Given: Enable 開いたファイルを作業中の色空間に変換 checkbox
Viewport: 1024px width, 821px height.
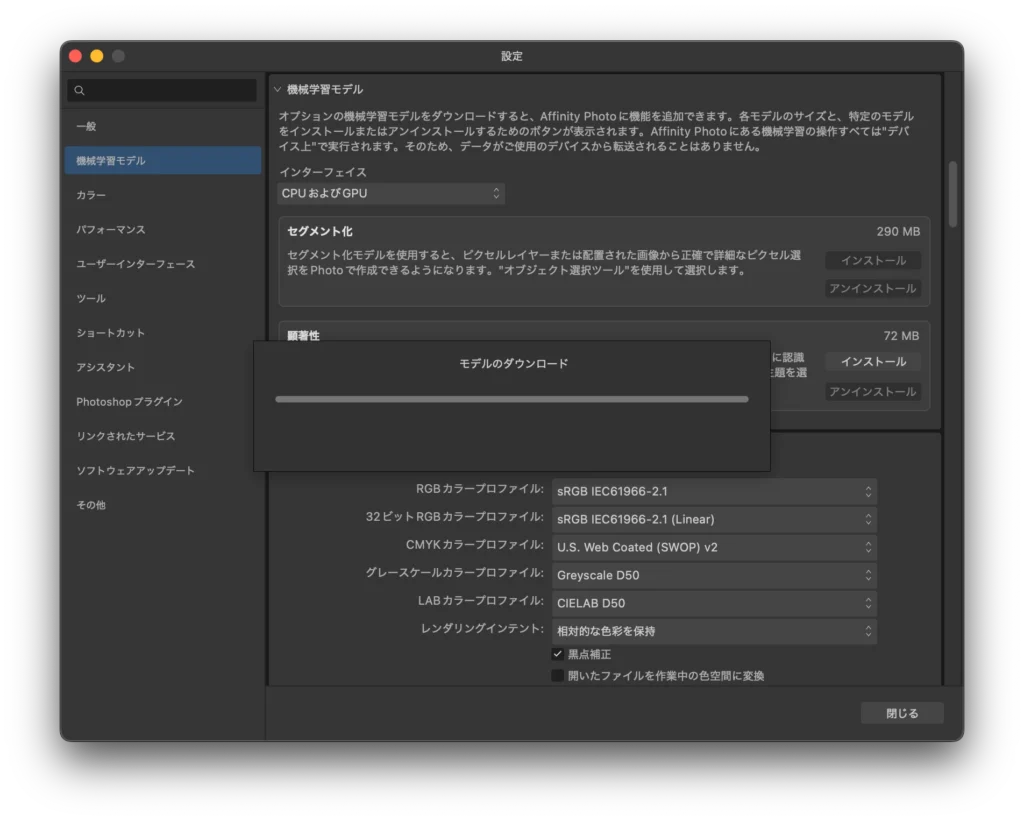Looking at the screenshot, I should pyautogui.click(x=558, y=676).
